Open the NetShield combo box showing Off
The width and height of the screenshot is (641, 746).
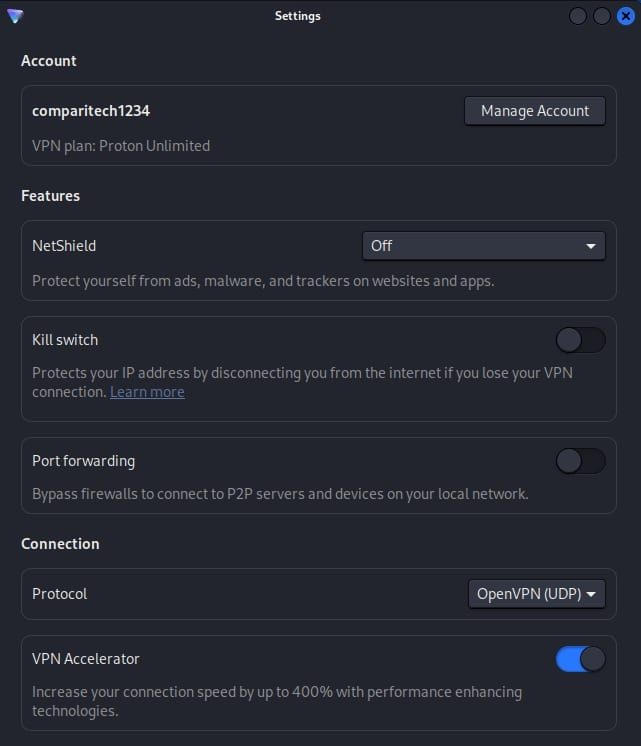[483, 246]
